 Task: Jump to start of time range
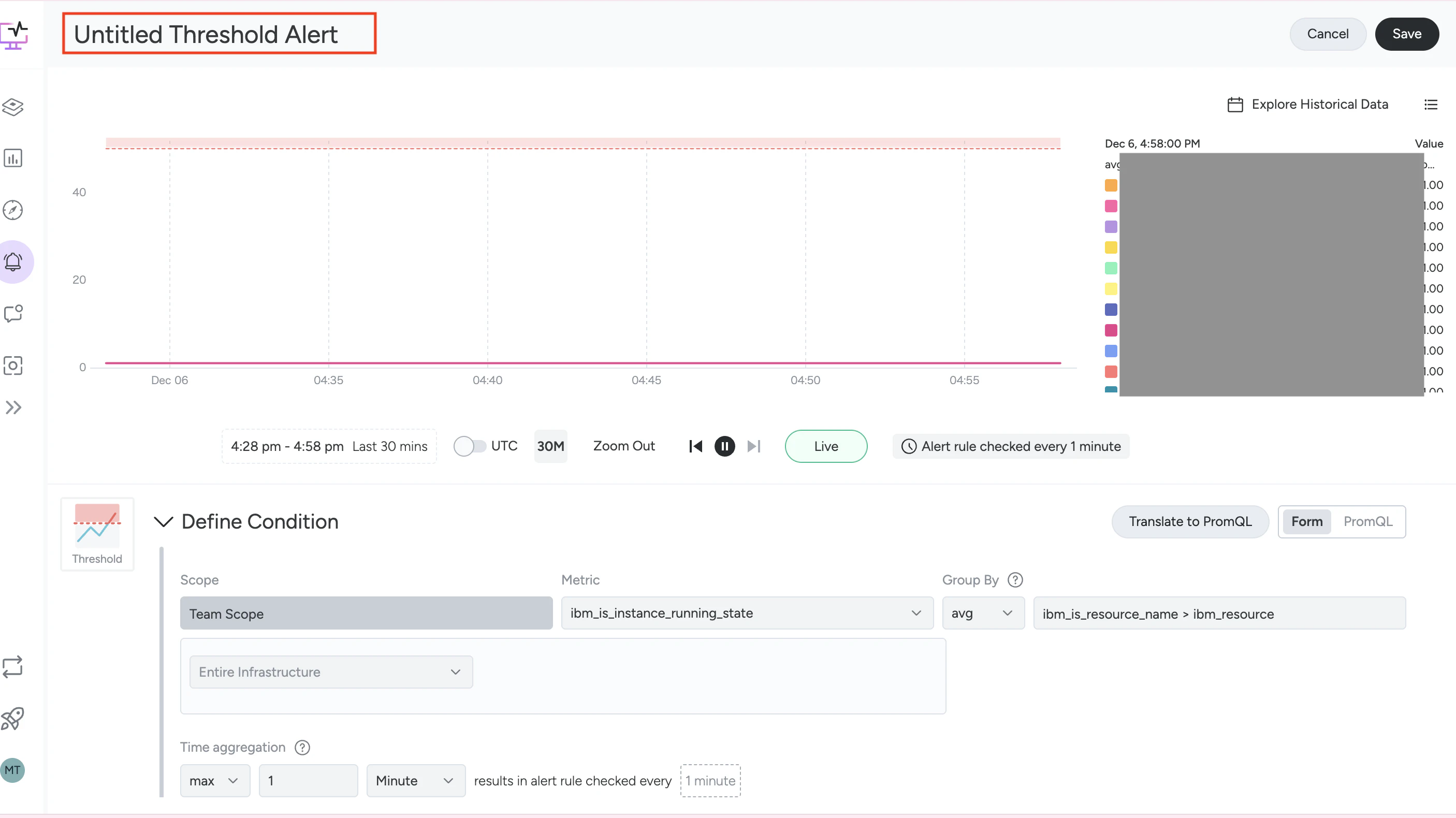pyautogui.click(x=695, y=446)
